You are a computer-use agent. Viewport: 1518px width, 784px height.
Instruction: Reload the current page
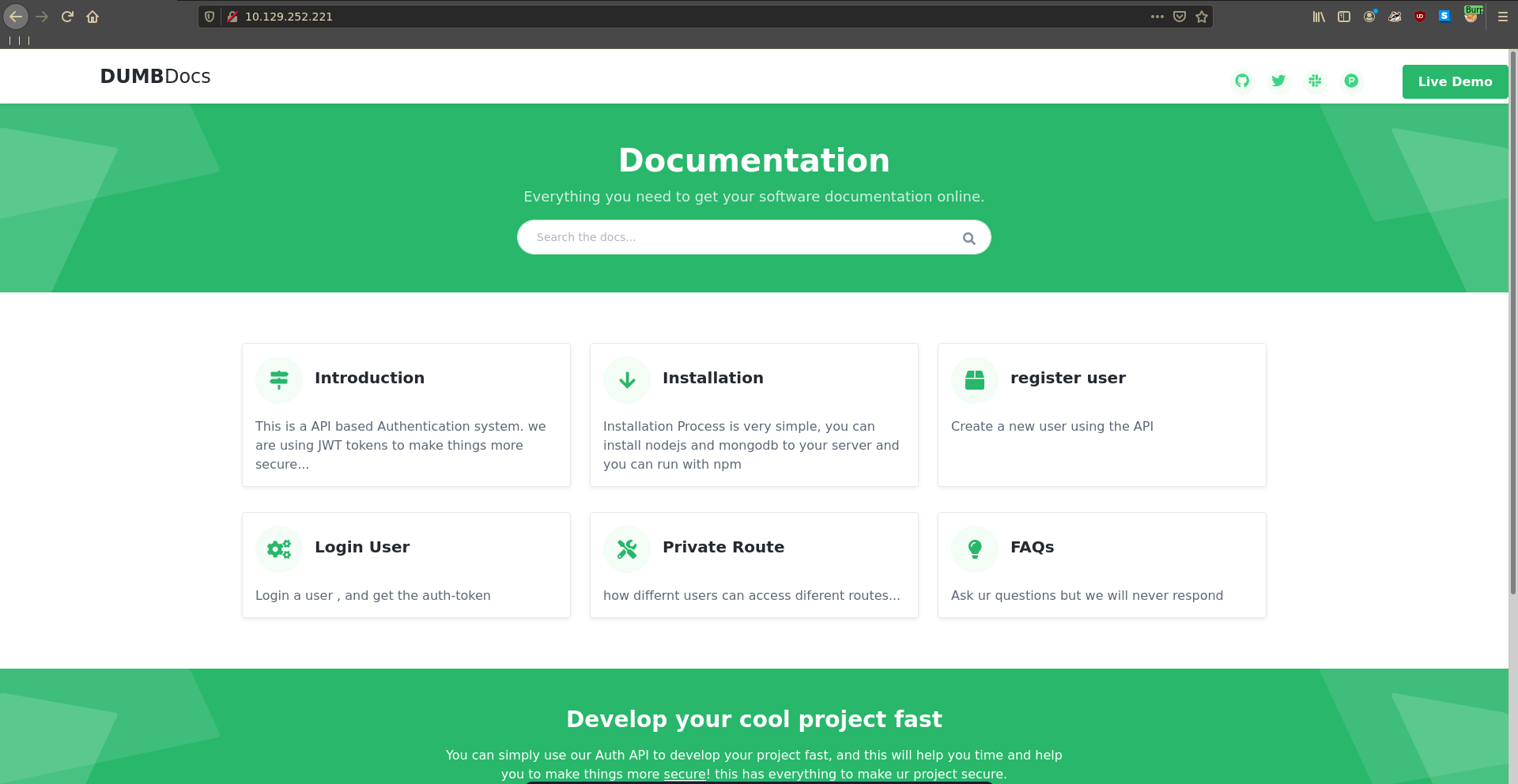click(x=67, y=17)
